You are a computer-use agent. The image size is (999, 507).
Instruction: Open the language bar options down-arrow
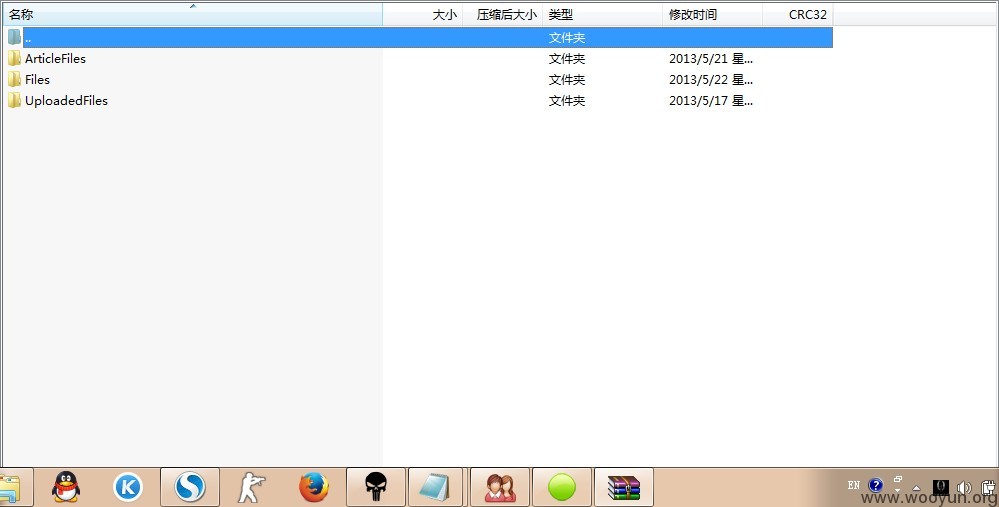898,490
